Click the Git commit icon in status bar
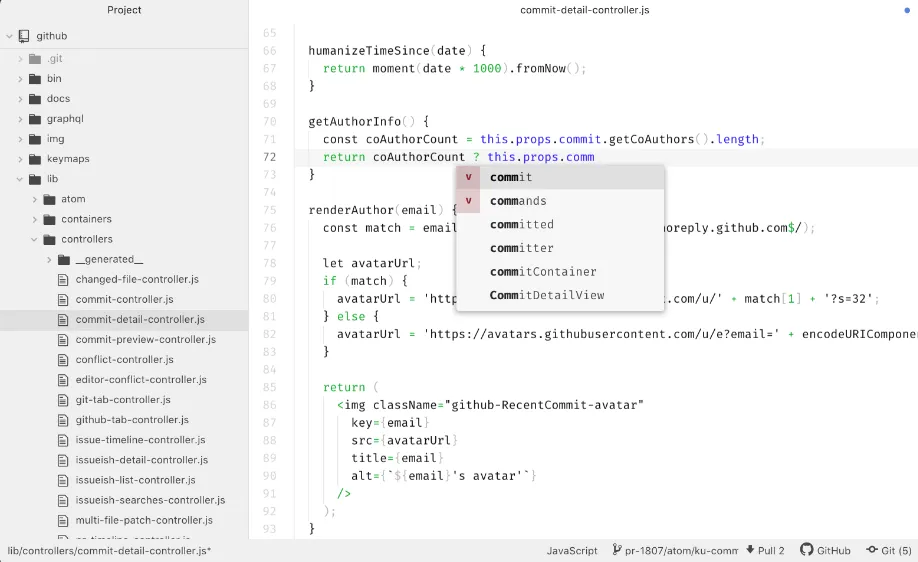The height and width of the screenshot is (562, 918). pyautogui.click(x=872, y=550)
